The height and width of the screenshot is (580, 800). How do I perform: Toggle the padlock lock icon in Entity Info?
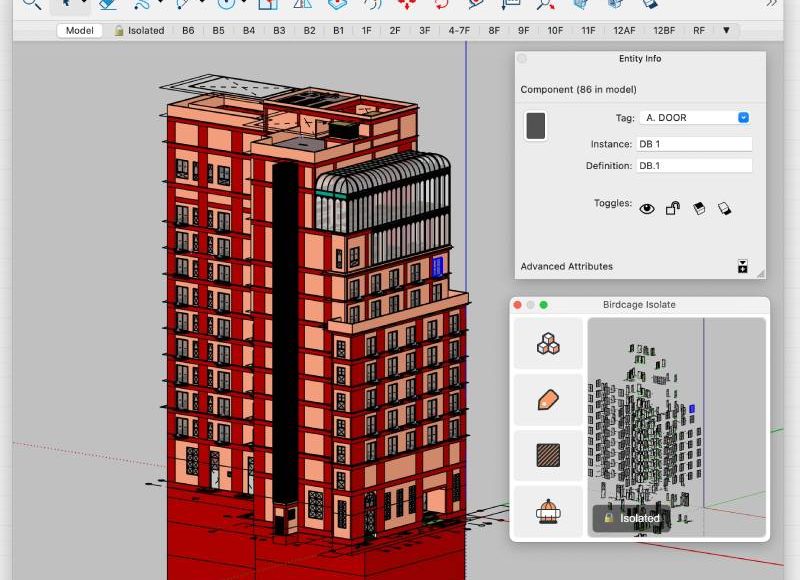click(x=673, y=209)
